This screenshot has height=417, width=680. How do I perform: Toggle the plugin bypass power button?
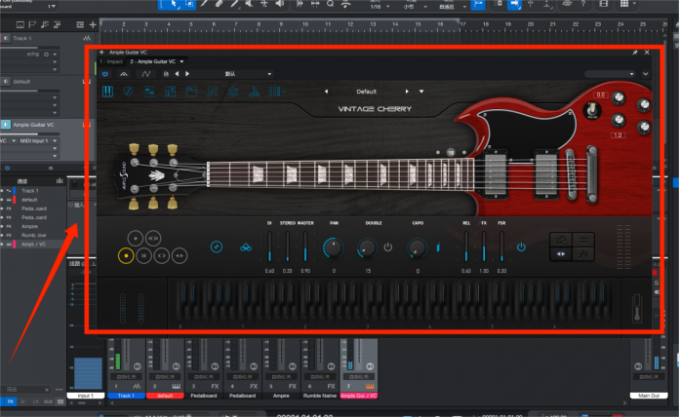coord(107,74)
